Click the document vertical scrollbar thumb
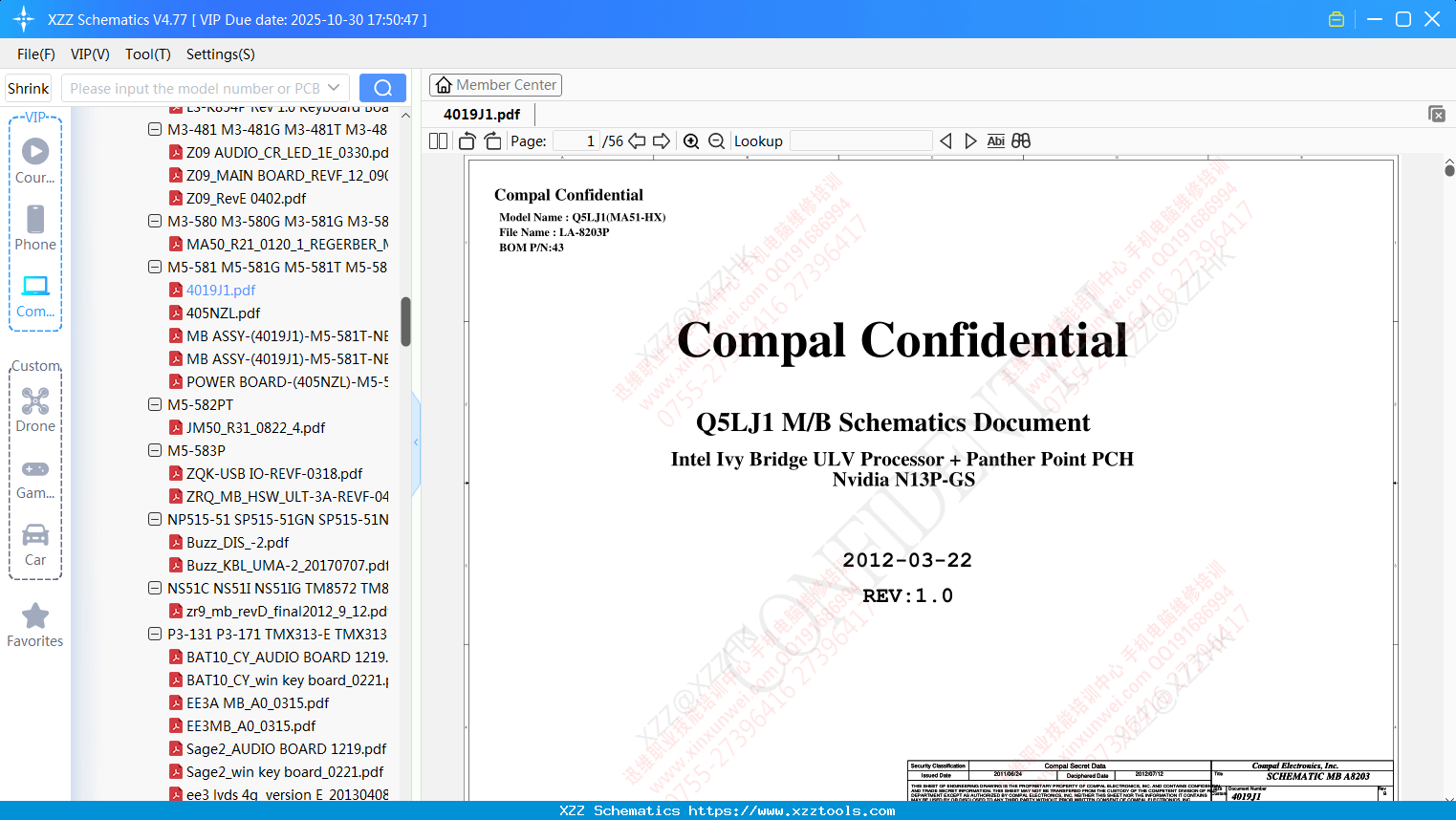 [x=1449, y=169]
